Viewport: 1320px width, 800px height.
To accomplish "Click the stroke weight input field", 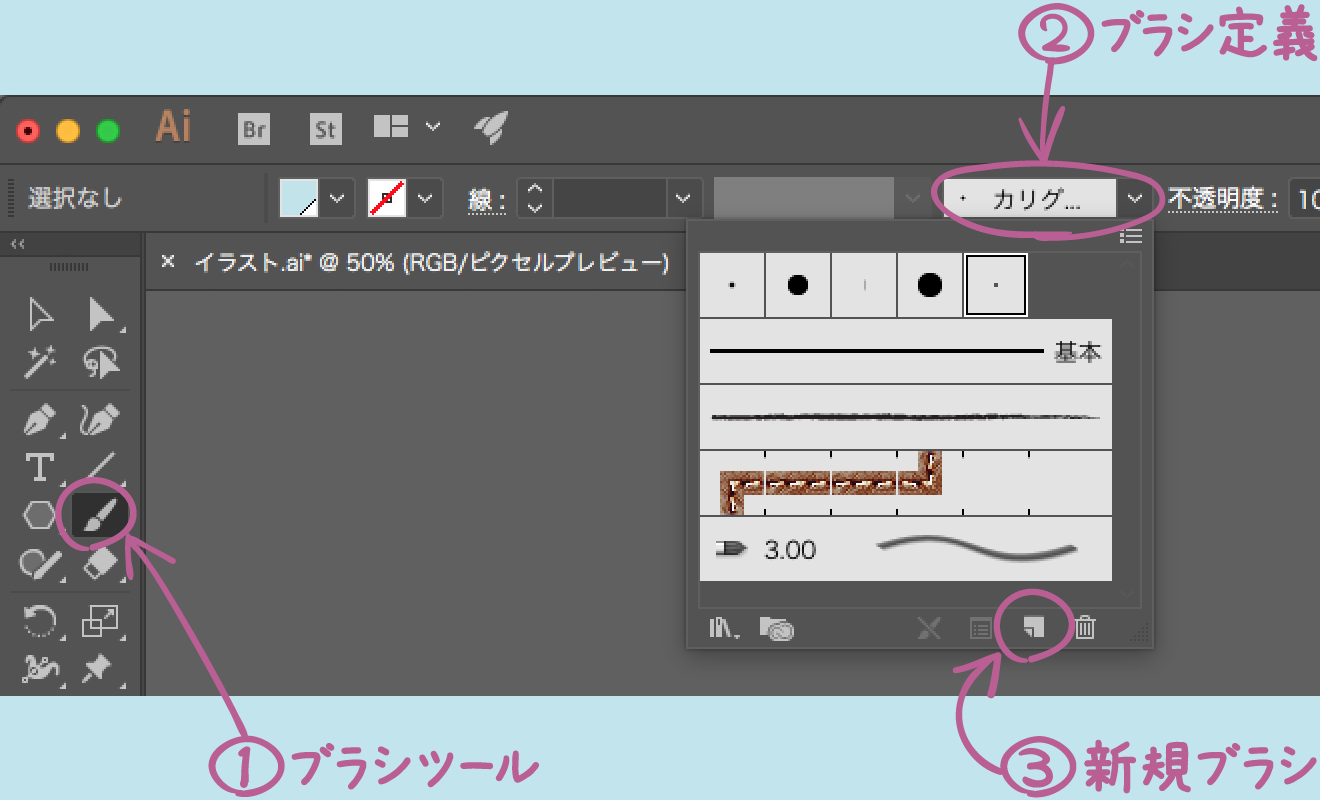I will [609, 197].
